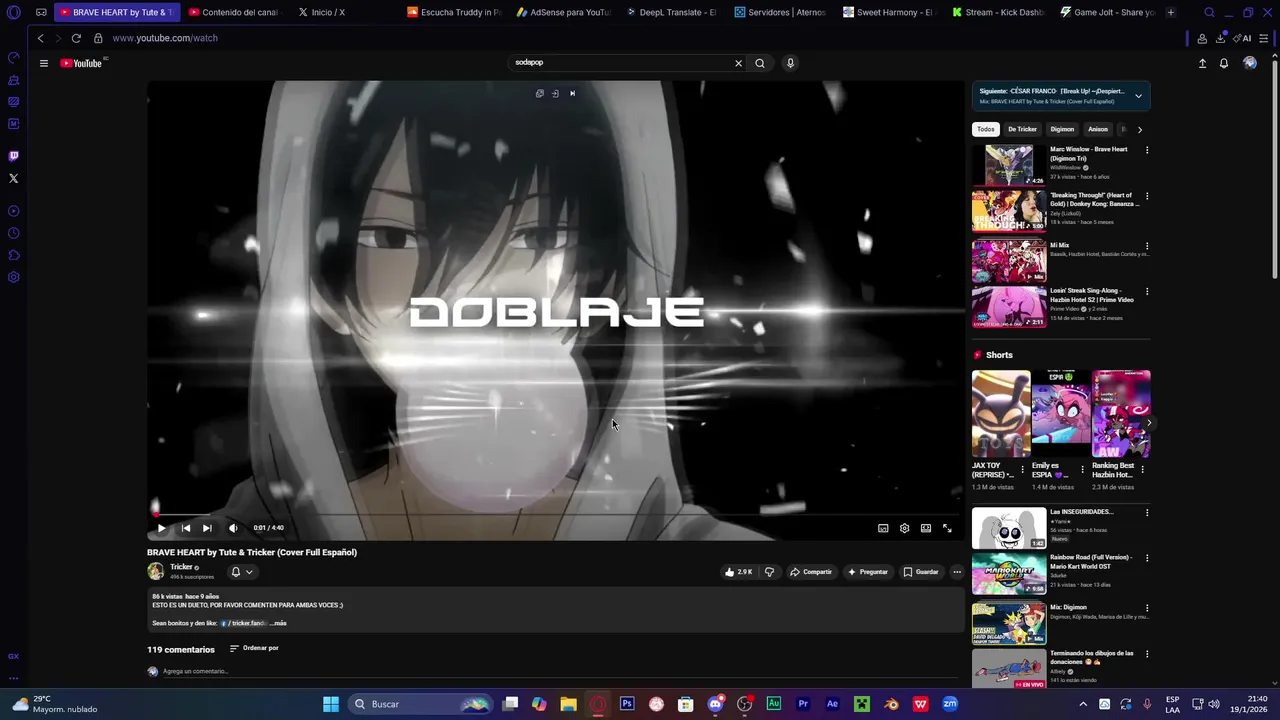
Task: Switch to Contenido del canal tab
Action: click(x=236, y=12)
